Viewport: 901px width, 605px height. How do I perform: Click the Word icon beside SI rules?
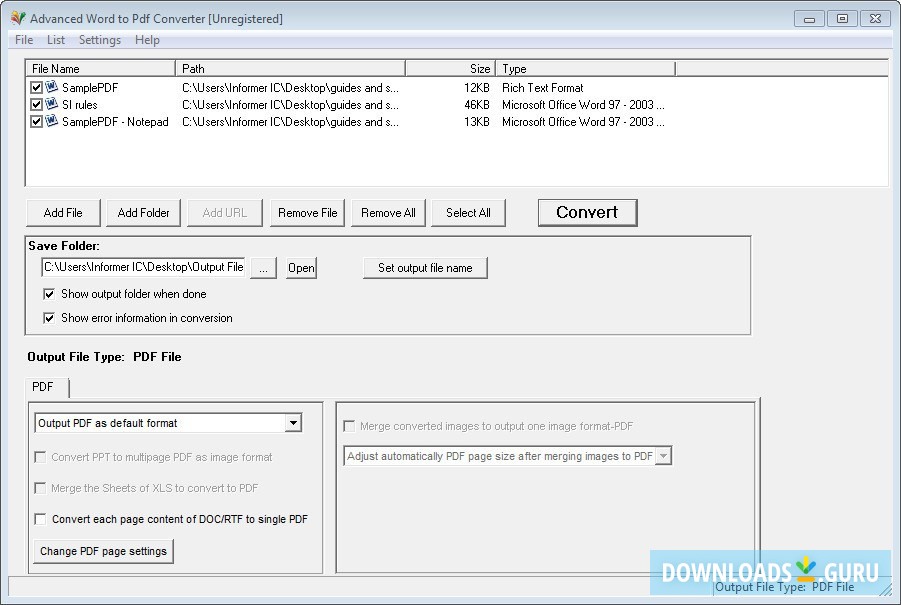(x=52, y=104)
